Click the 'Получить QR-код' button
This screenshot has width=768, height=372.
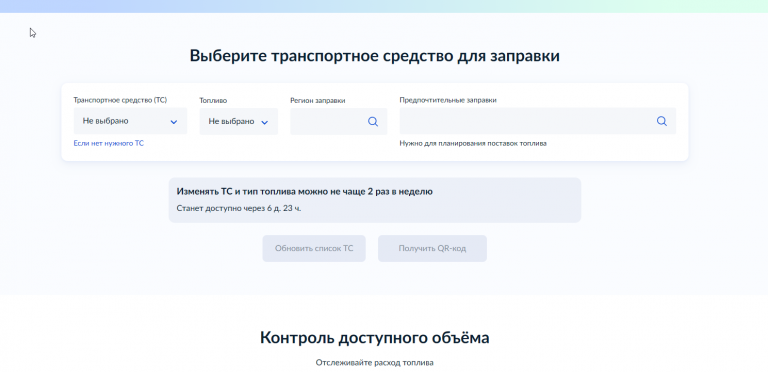click(x=432, y=248)
